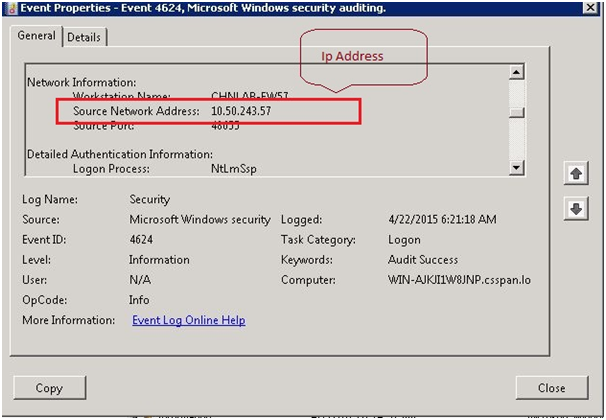Go to the previous event with the up arrow
This screenshot has height=420, width=606.
(x=576, y=174)
